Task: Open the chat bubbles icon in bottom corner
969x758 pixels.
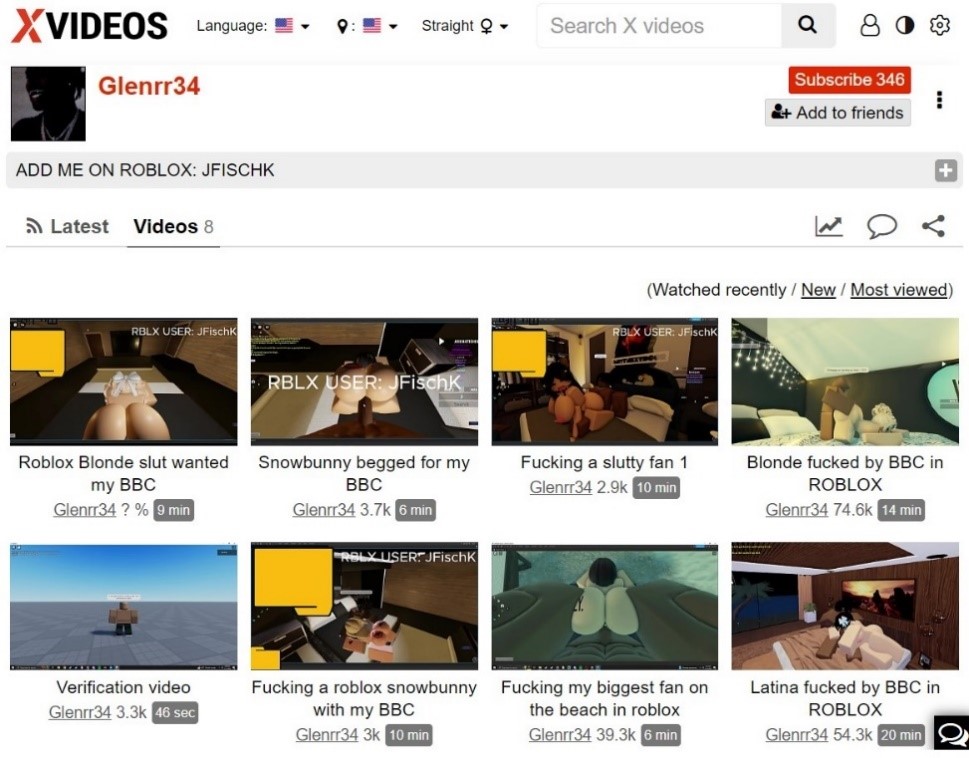Action: click(x=952, y=735)
